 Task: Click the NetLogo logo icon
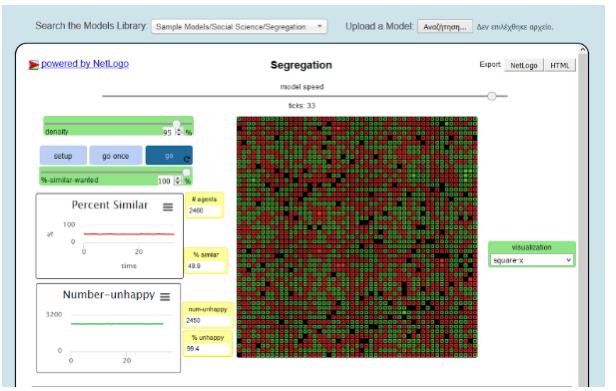coord(33,65)
